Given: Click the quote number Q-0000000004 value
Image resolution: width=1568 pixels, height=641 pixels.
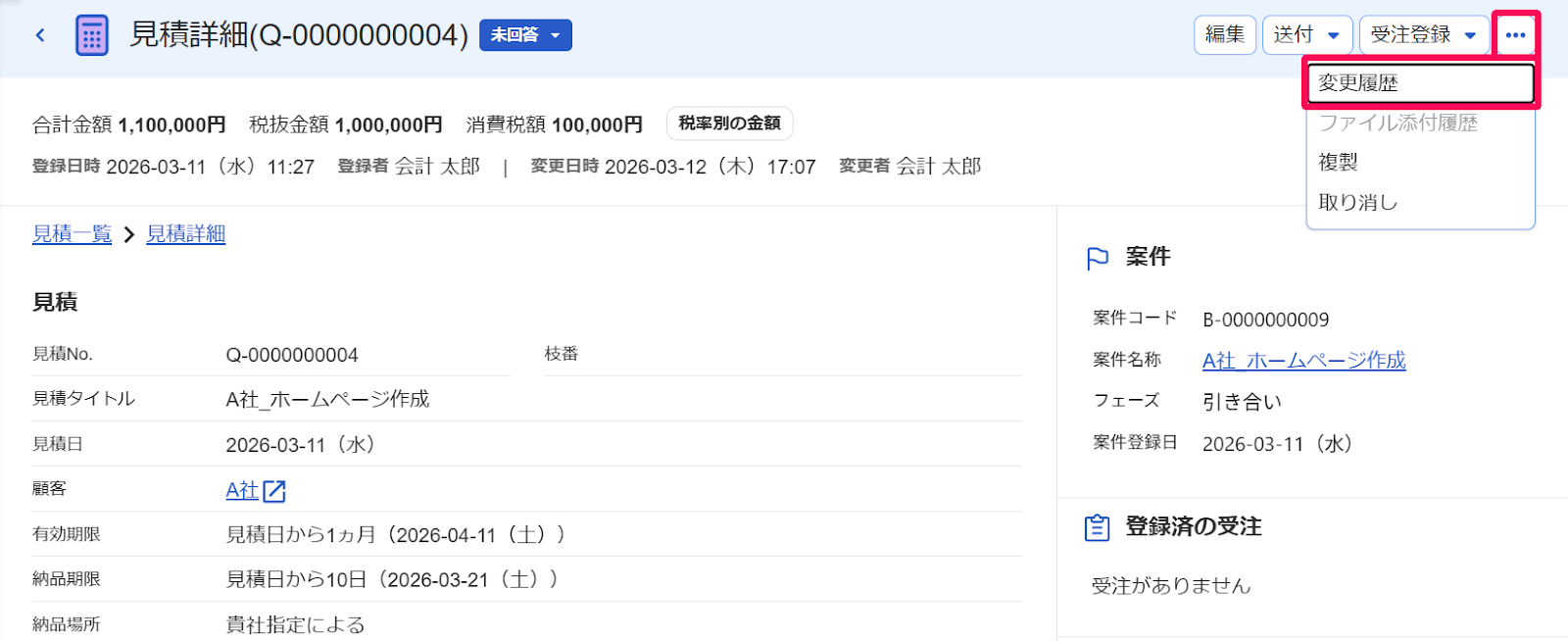Looking at the screenshot, I should [292, 355].
